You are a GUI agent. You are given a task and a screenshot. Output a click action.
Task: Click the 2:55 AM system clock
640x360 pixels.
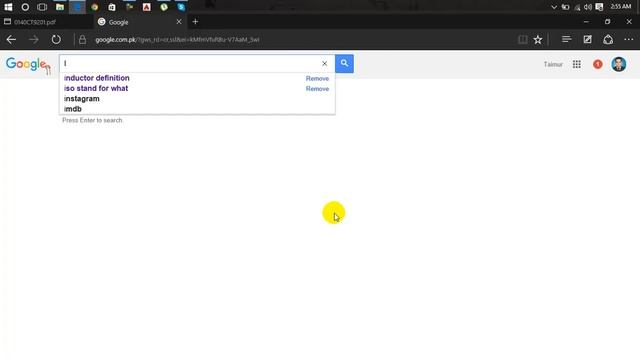[621, 7]
